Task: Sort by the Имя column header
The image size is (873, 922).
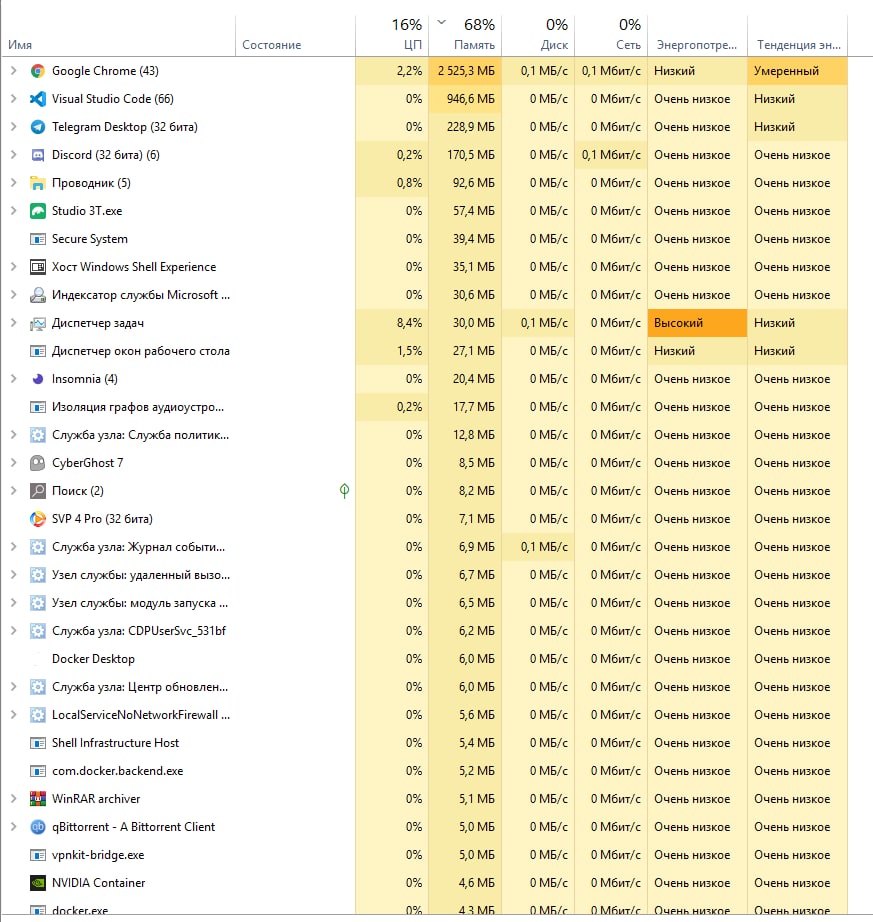Action: coord(118,36)
